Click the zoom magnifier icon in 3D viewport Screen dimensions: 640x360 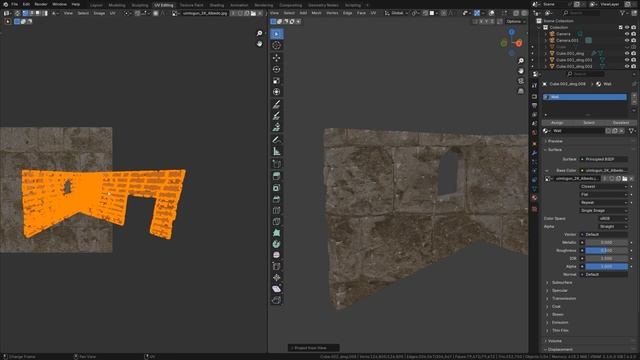[521, 61]
